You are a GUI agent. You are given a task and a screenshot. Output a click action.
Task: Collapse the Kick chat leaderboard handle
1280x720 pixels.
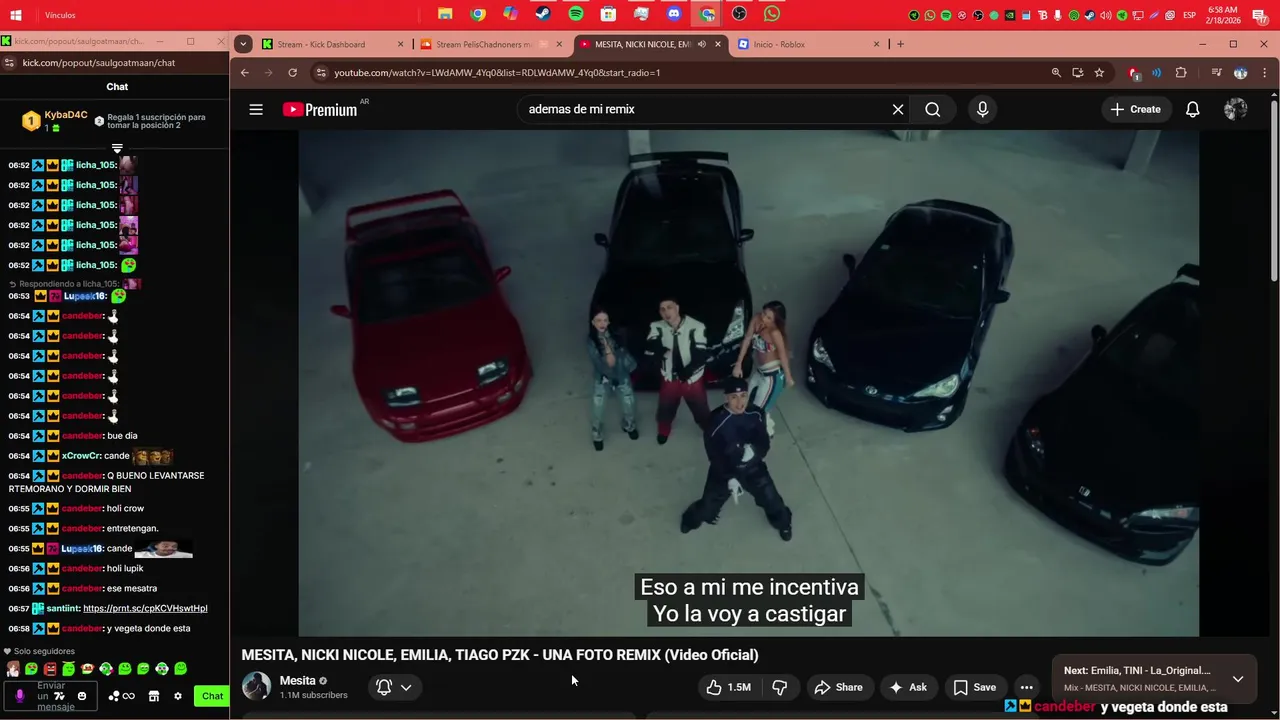[117, 149]
